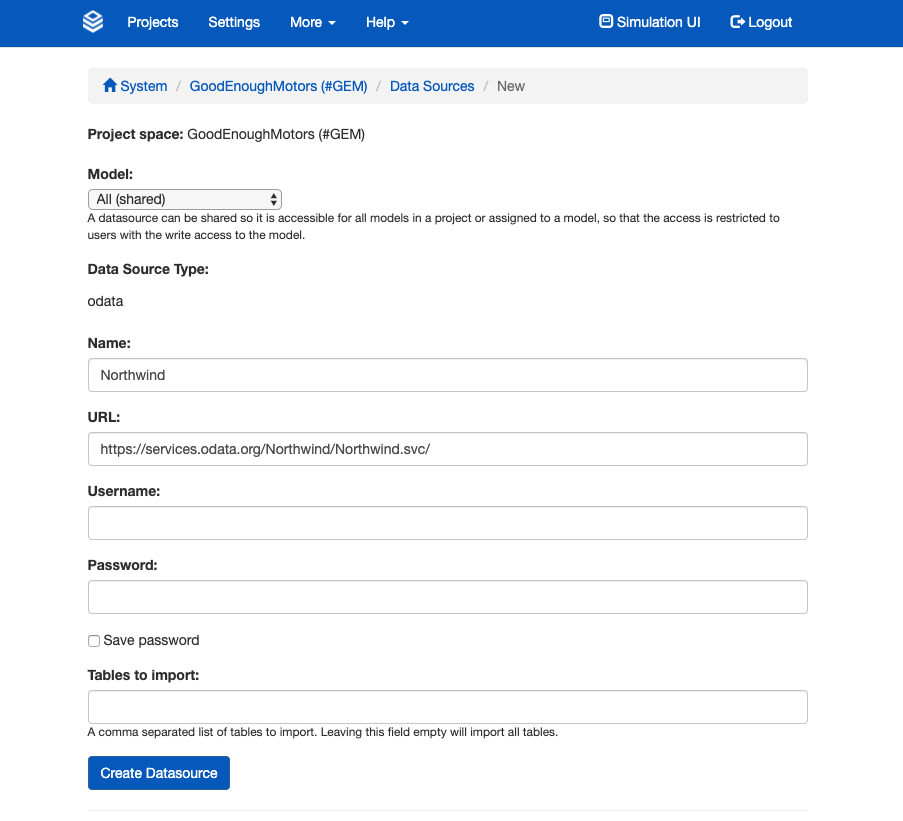Click the Simulation UI icon
903x821 pixels.
[x=605, y=22]
